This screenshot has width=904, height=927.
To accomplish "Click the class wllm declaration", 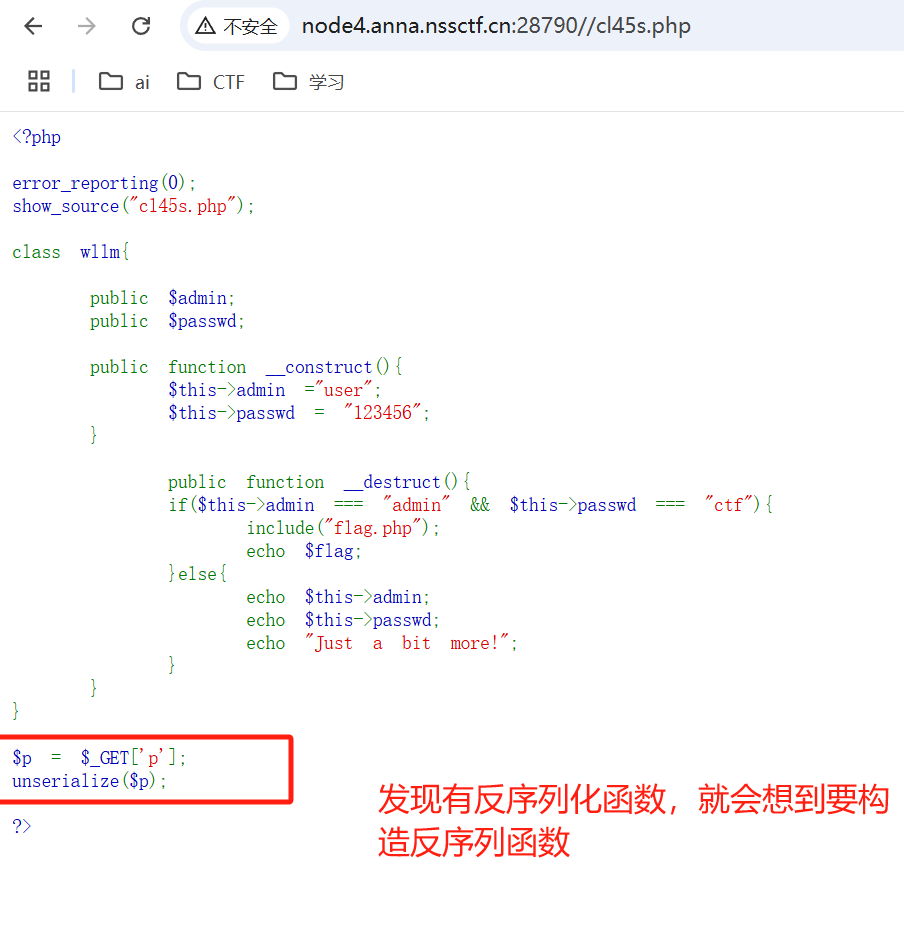I will (x=70, y=252).
